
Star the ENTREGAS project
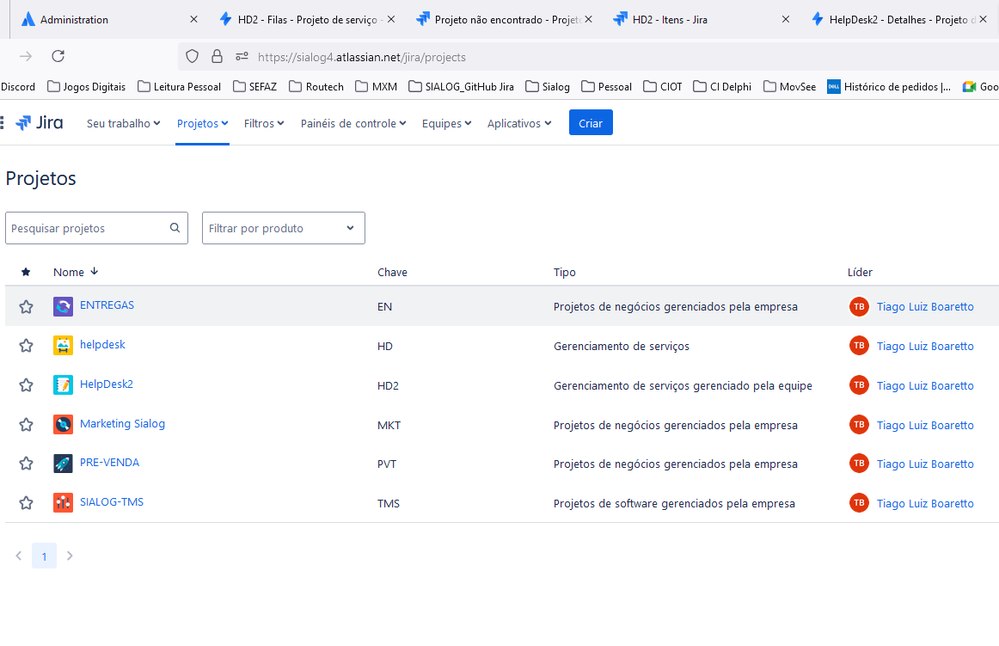(x=26, y=307)
